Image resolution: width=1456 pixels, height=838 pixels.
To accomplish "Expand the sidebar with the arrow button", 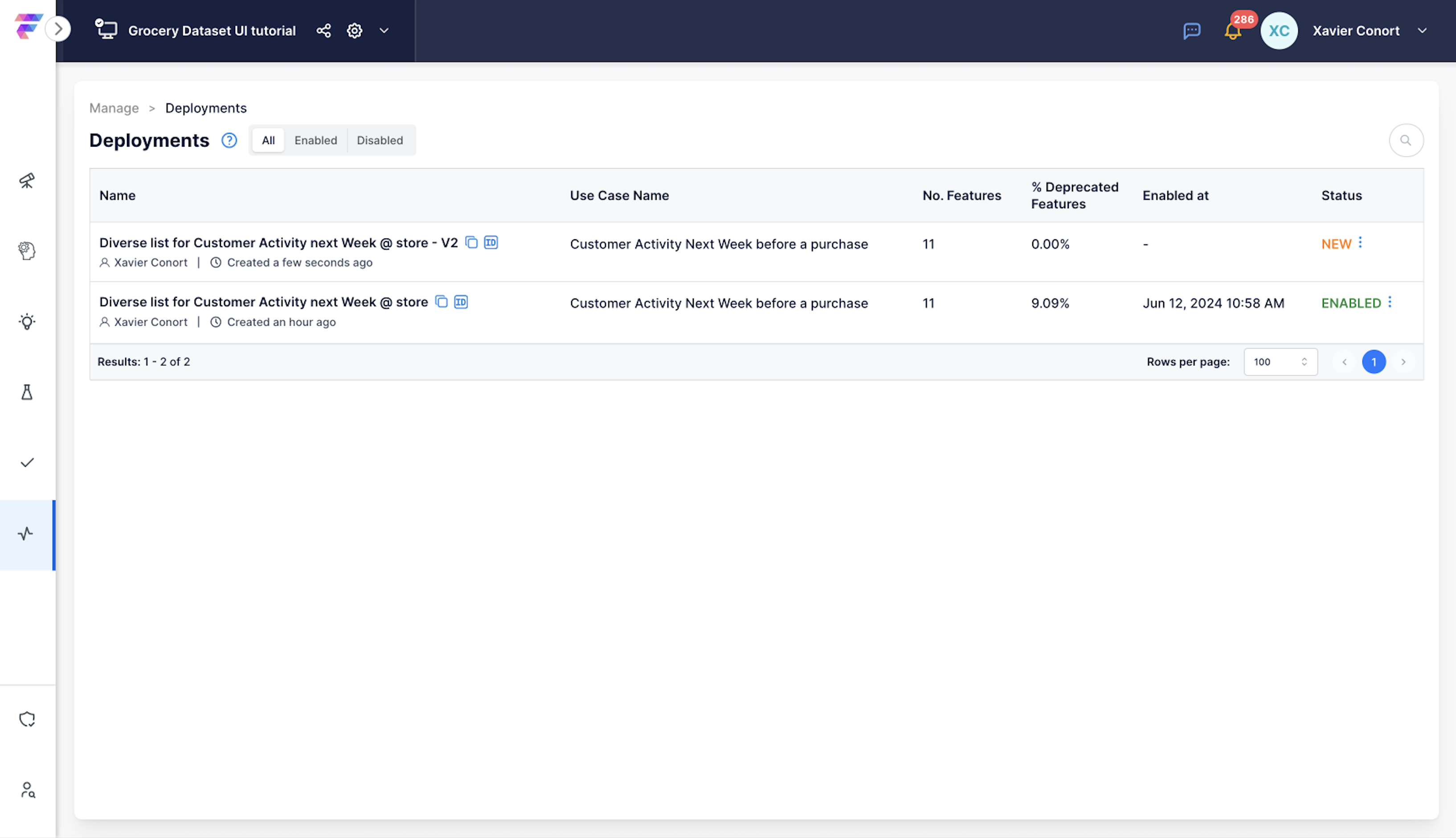I will click(58, 29).
